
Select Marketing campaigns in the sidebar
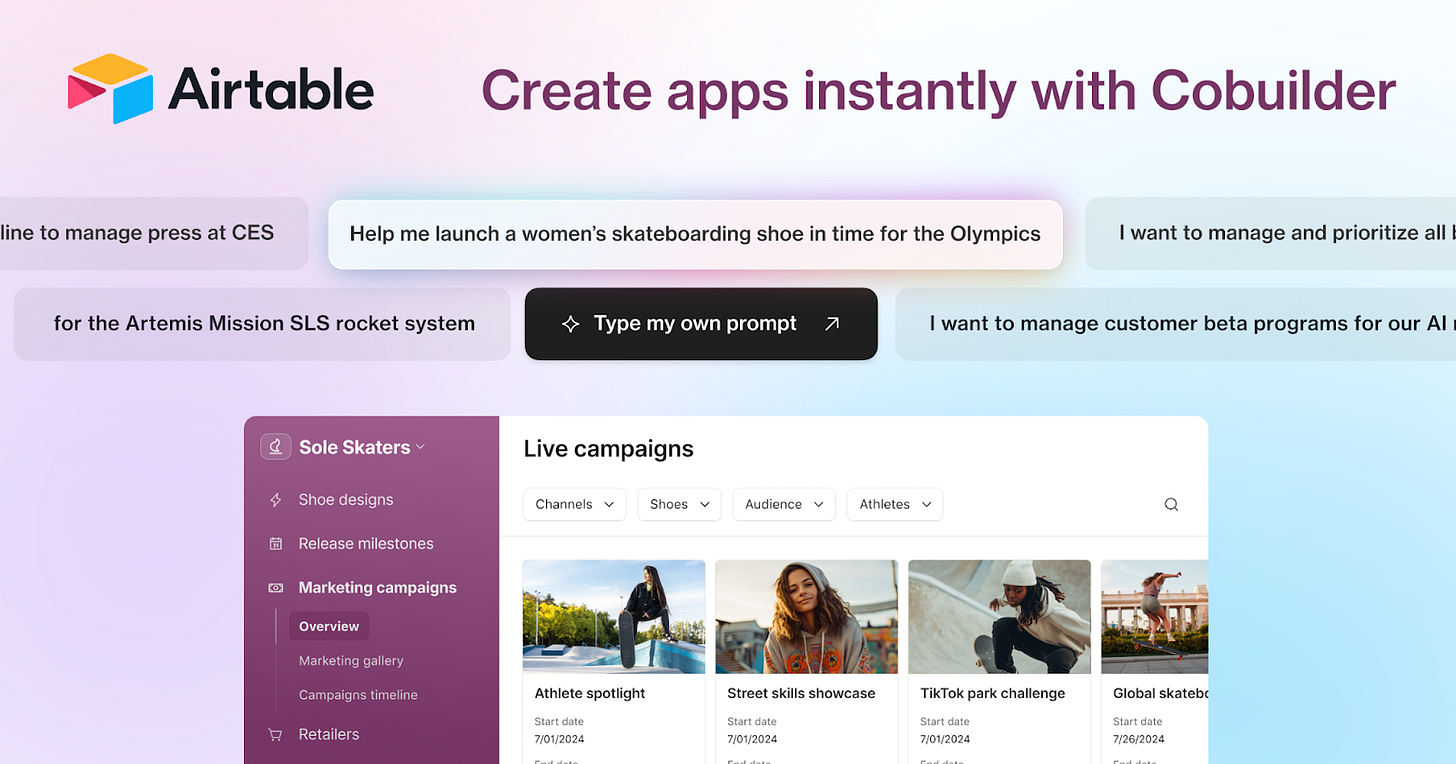pyautogui.click(x=377, y=588)
